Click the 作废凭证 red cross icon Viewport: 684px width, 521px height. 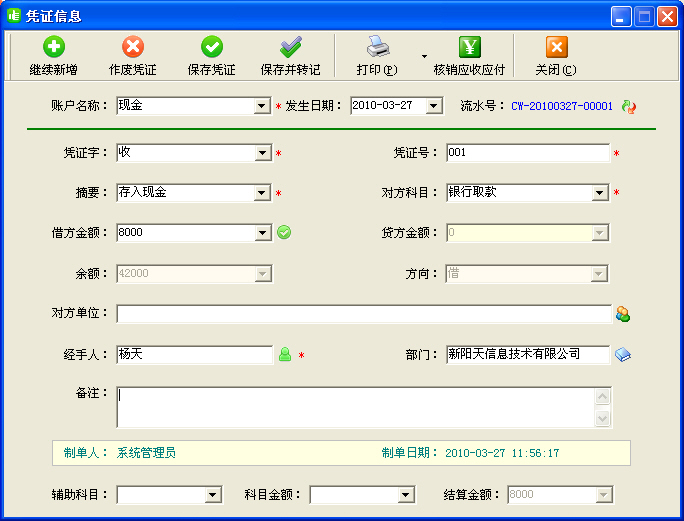click(x=133, y=47)
